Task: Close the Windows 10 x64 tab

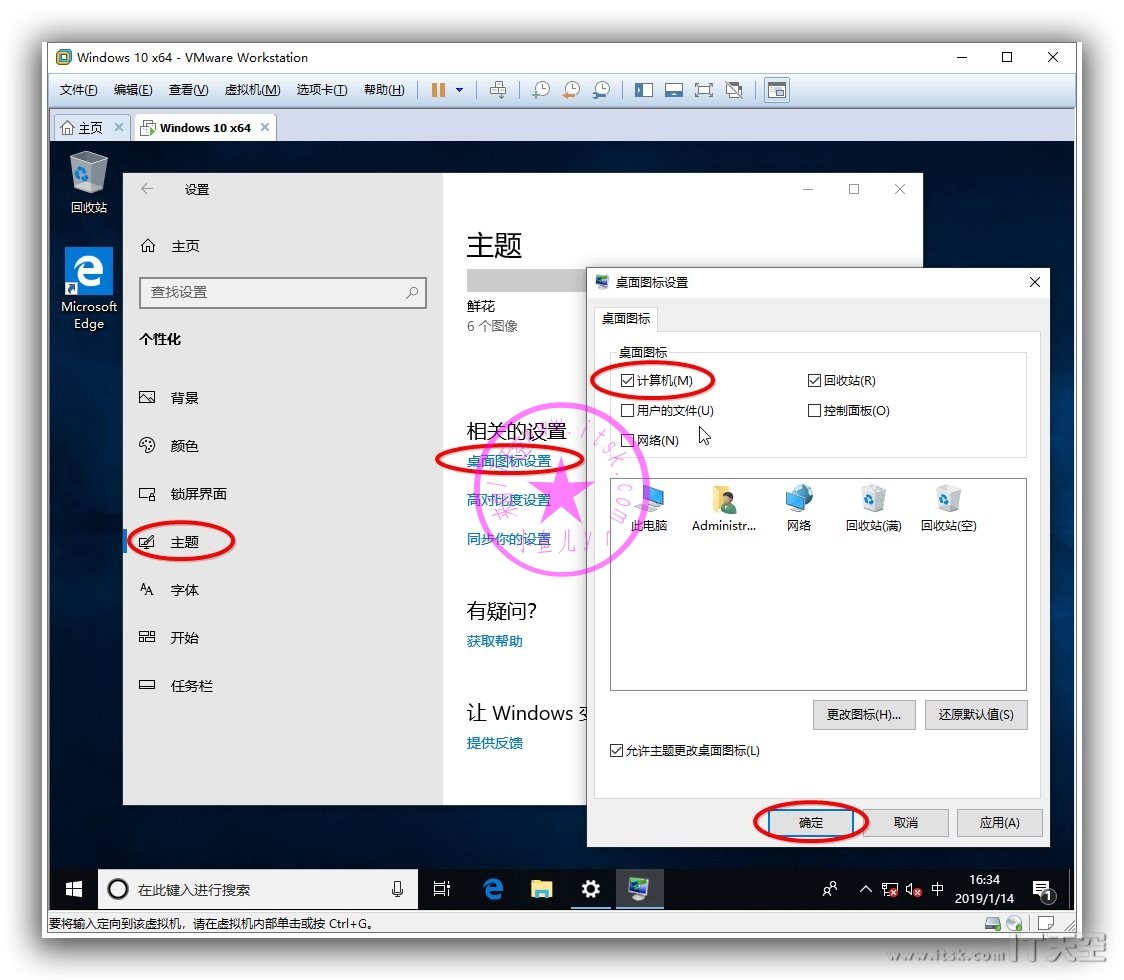Action: (265, 127)
